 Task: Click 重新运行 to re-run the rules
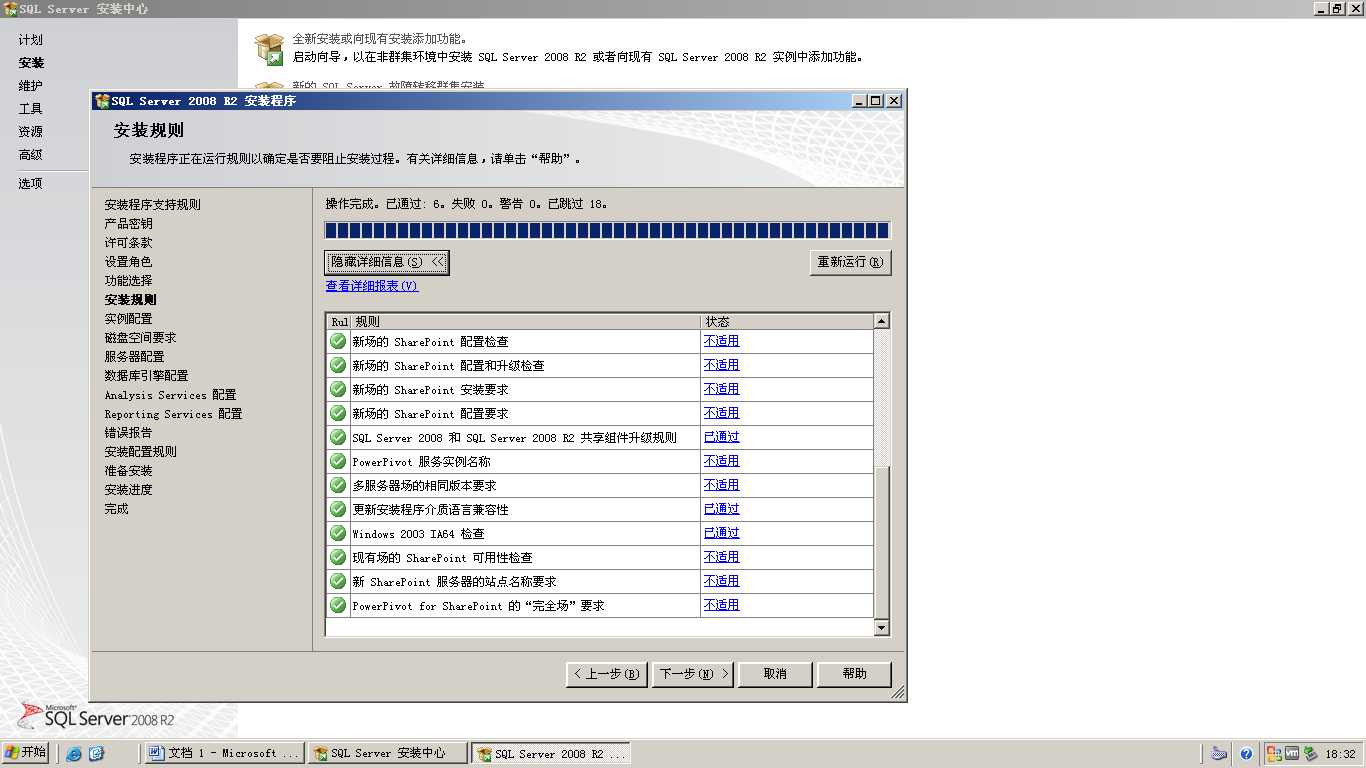[850, 262]
